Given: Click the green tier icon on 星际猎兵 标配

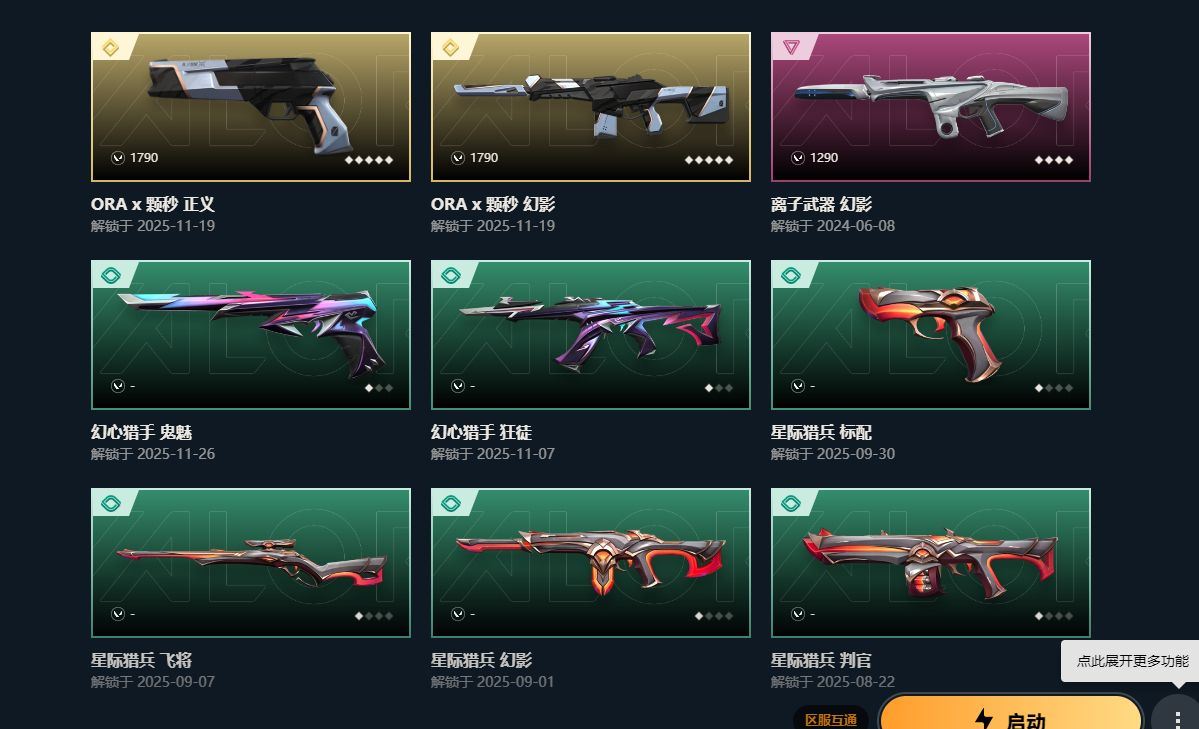Looking at the screenshot, I should pos(791,275).
